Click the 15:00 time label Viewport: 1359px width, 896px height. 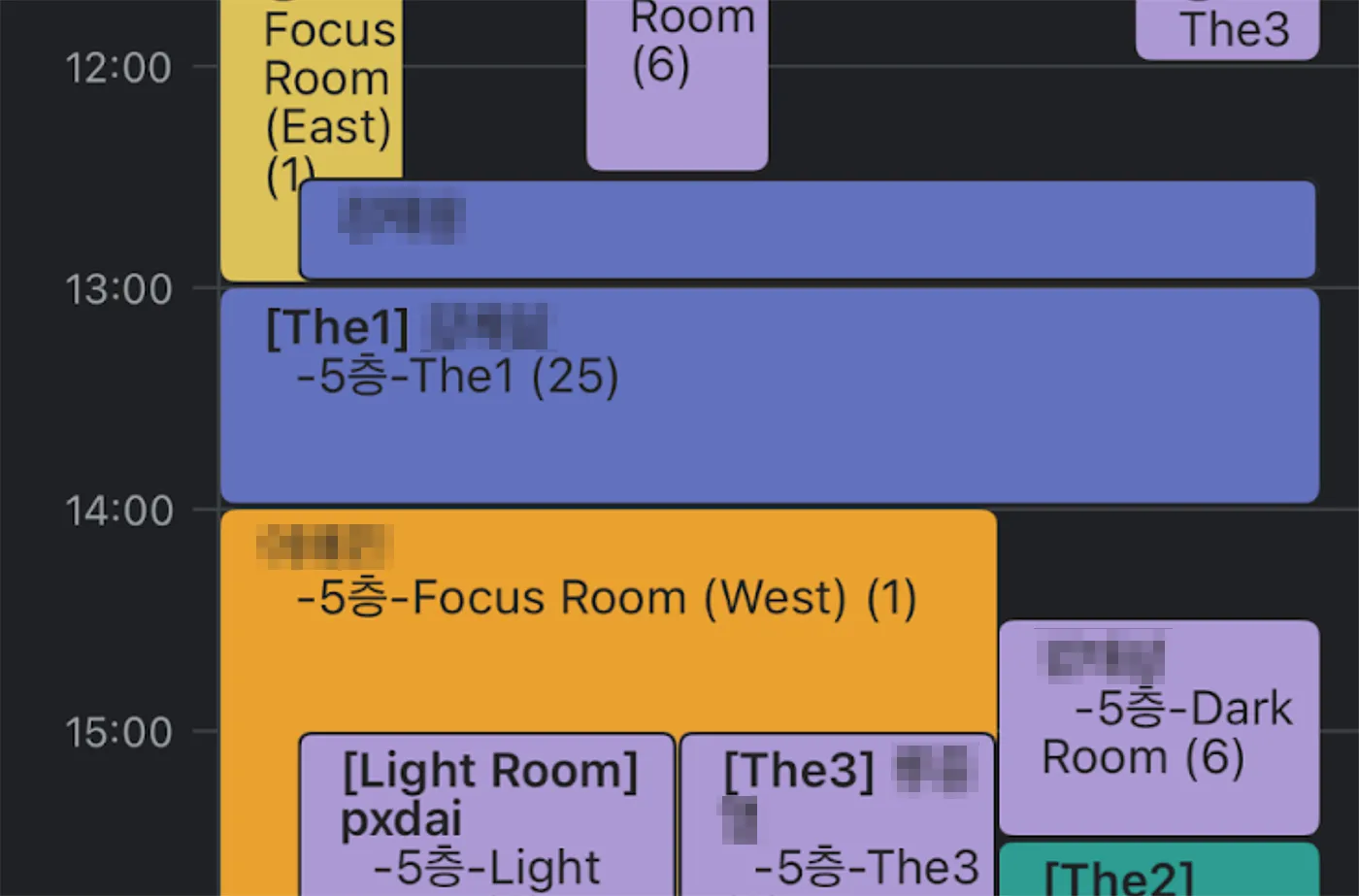pyautogui.click(x=118, y=732)
